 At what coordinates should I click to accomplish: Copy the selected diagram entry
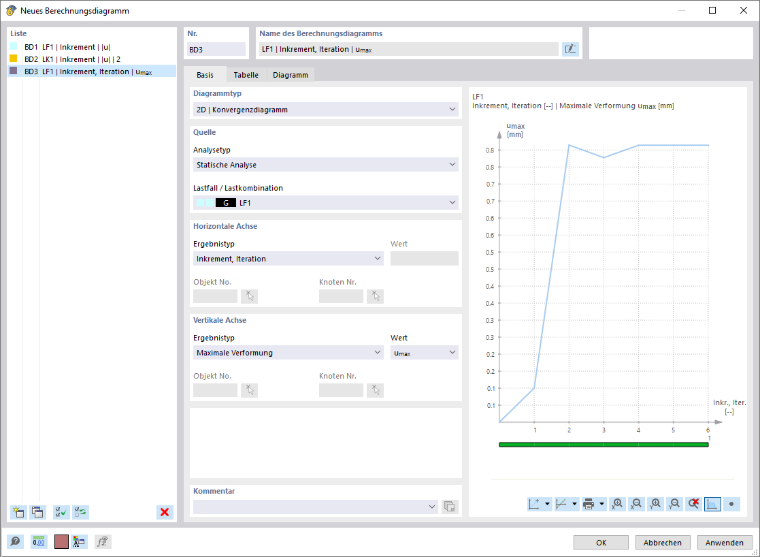coord(37,512)
